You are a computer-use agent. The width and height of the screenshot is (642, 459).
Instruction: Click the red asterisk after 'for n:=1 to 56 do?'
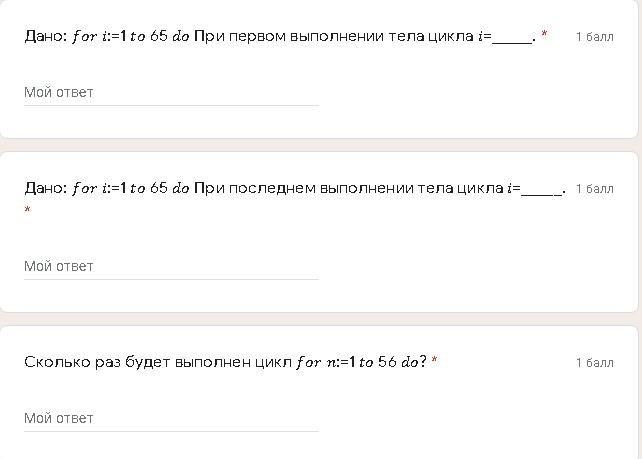click(434, 361)
